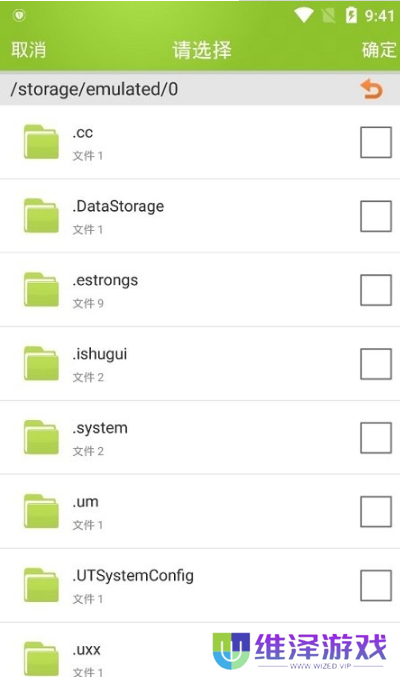Open the .system folder icon
The width and height of the screenshot is (400, 677).
point(41,437)
